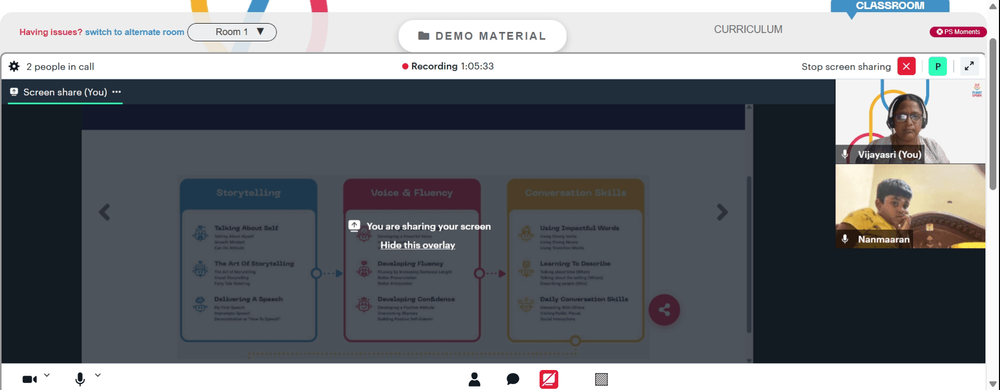Open the people list icon
Image resolution: width=1000 pixels, height=390 pixels.
[x=474, y=380]
